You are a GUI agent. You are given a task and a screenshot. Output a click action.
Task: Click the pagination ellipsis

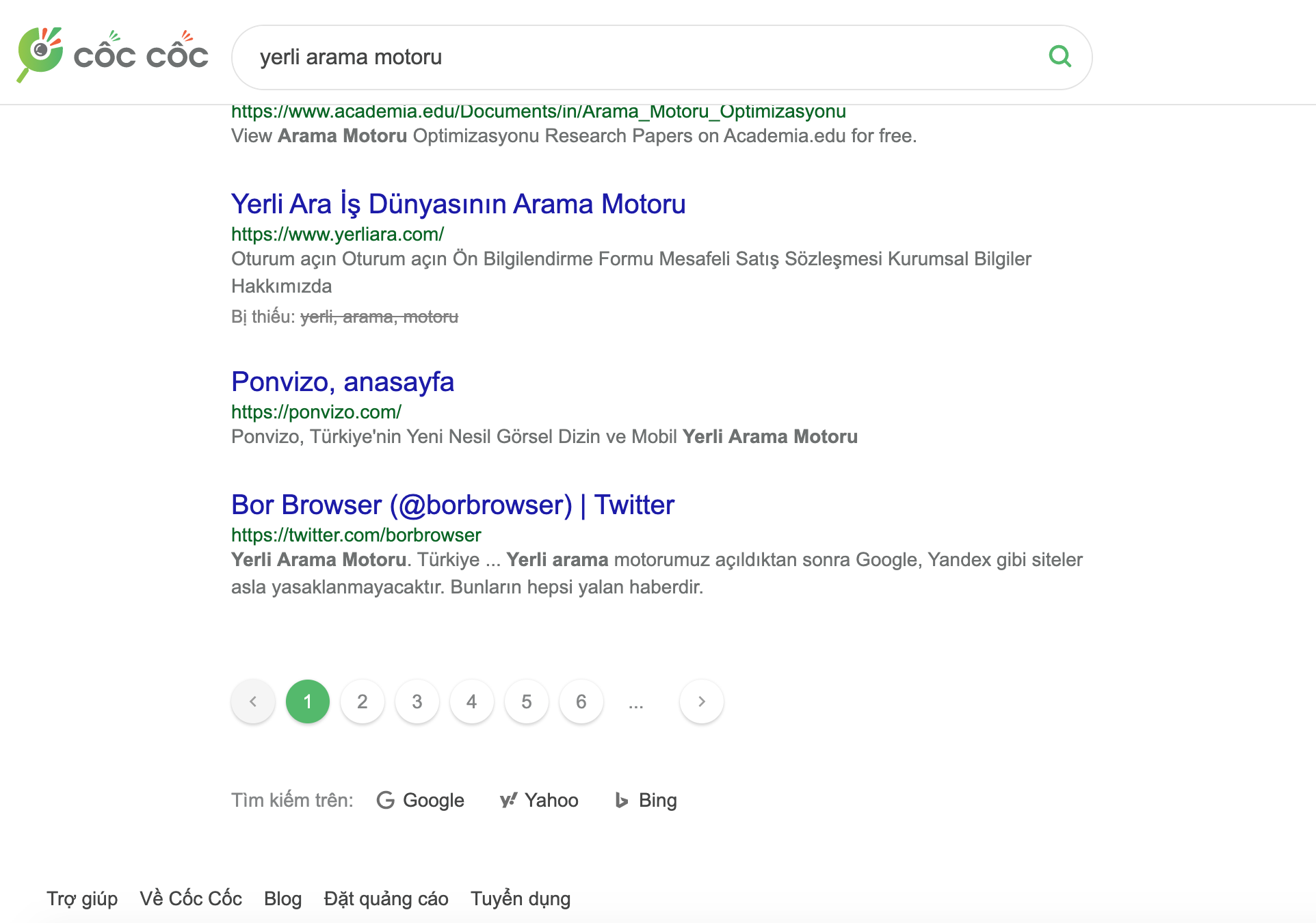[636, 704]
